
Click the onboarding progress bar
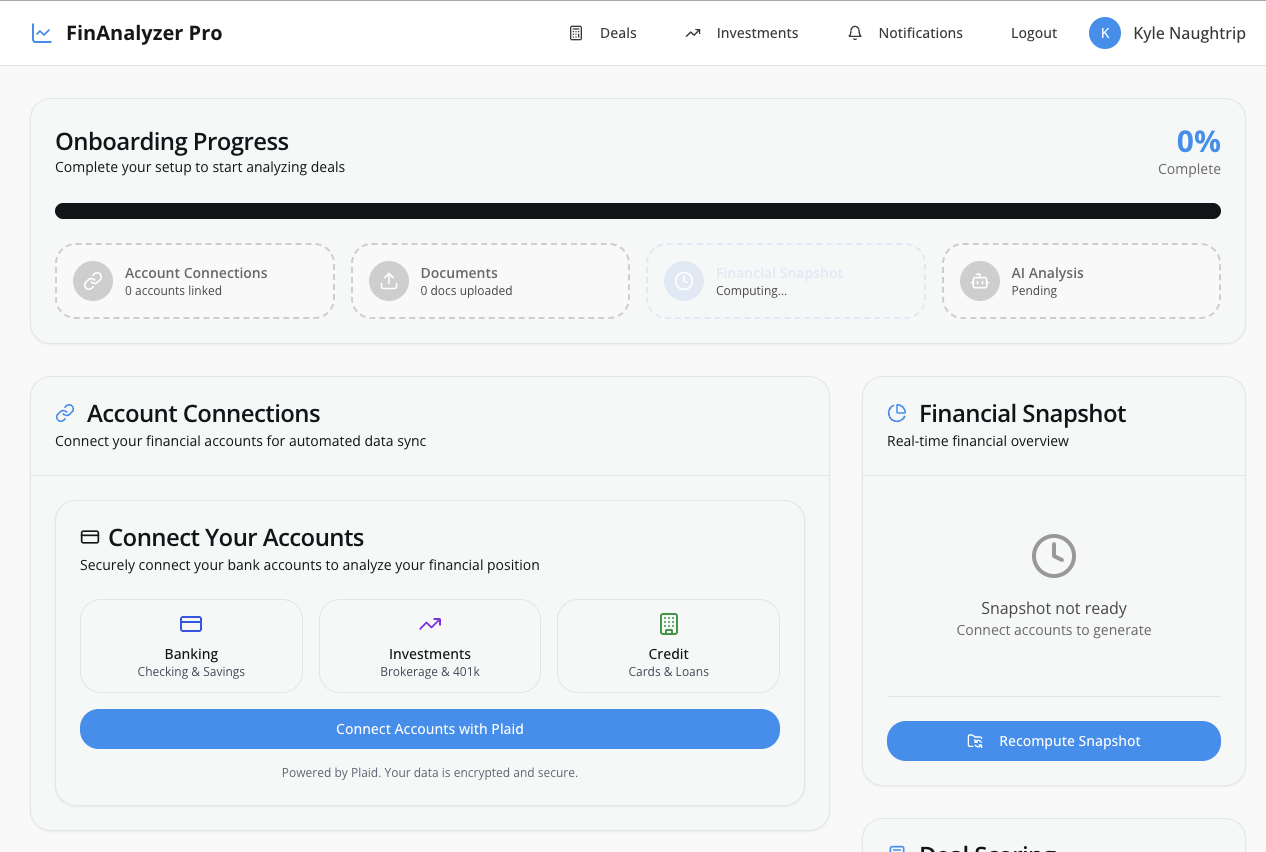point(638,210)
